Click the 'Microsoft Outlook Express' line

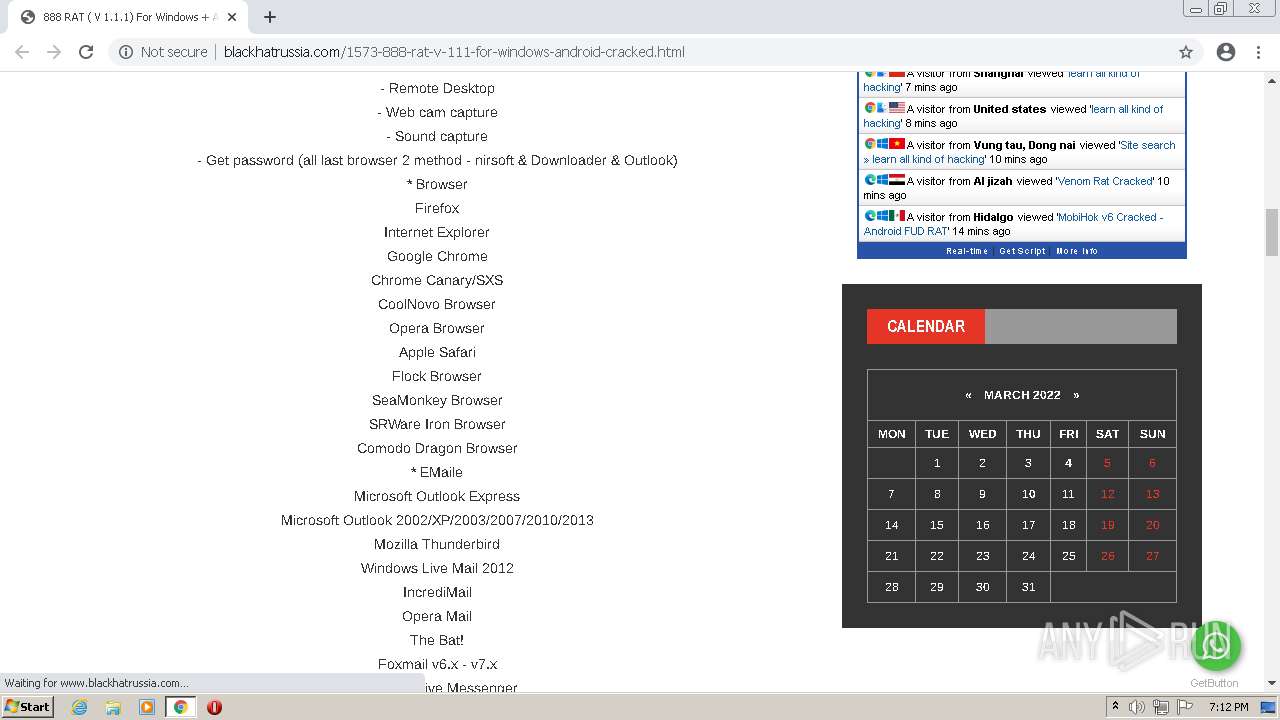tap(437, 496)
